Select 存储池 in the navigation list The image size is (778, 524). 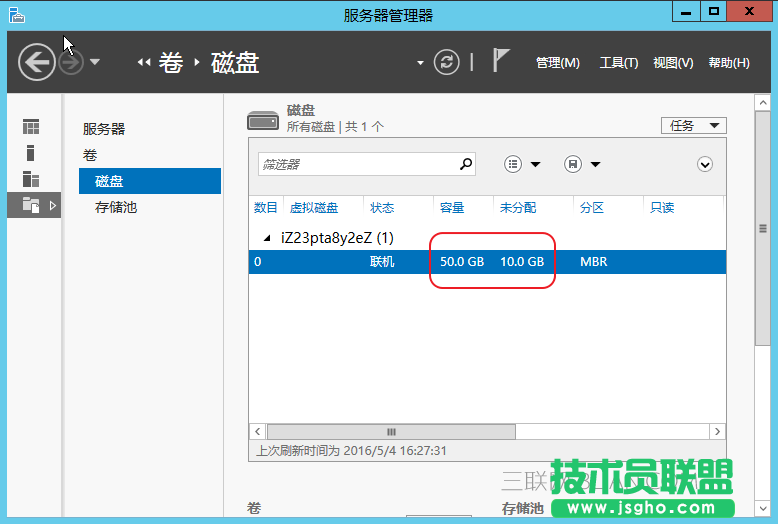[x=116, y=207]
